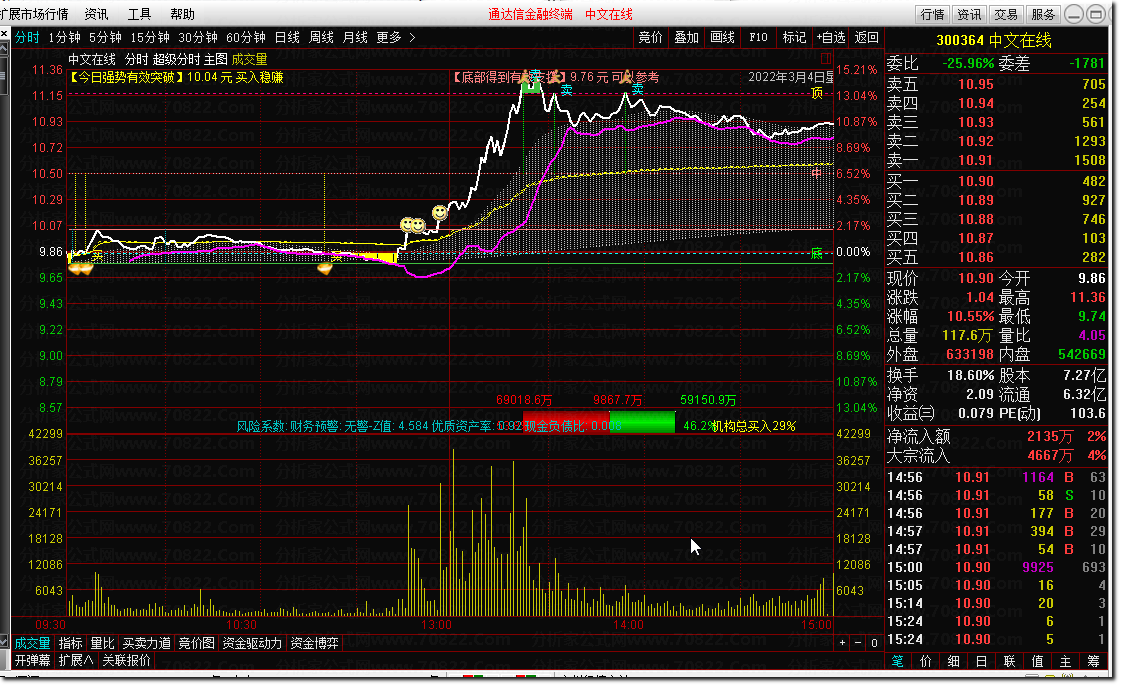This screenshot has width=1121, height=685.
Task: Open the 资讯 top-right button
Action: coord(969,14)
